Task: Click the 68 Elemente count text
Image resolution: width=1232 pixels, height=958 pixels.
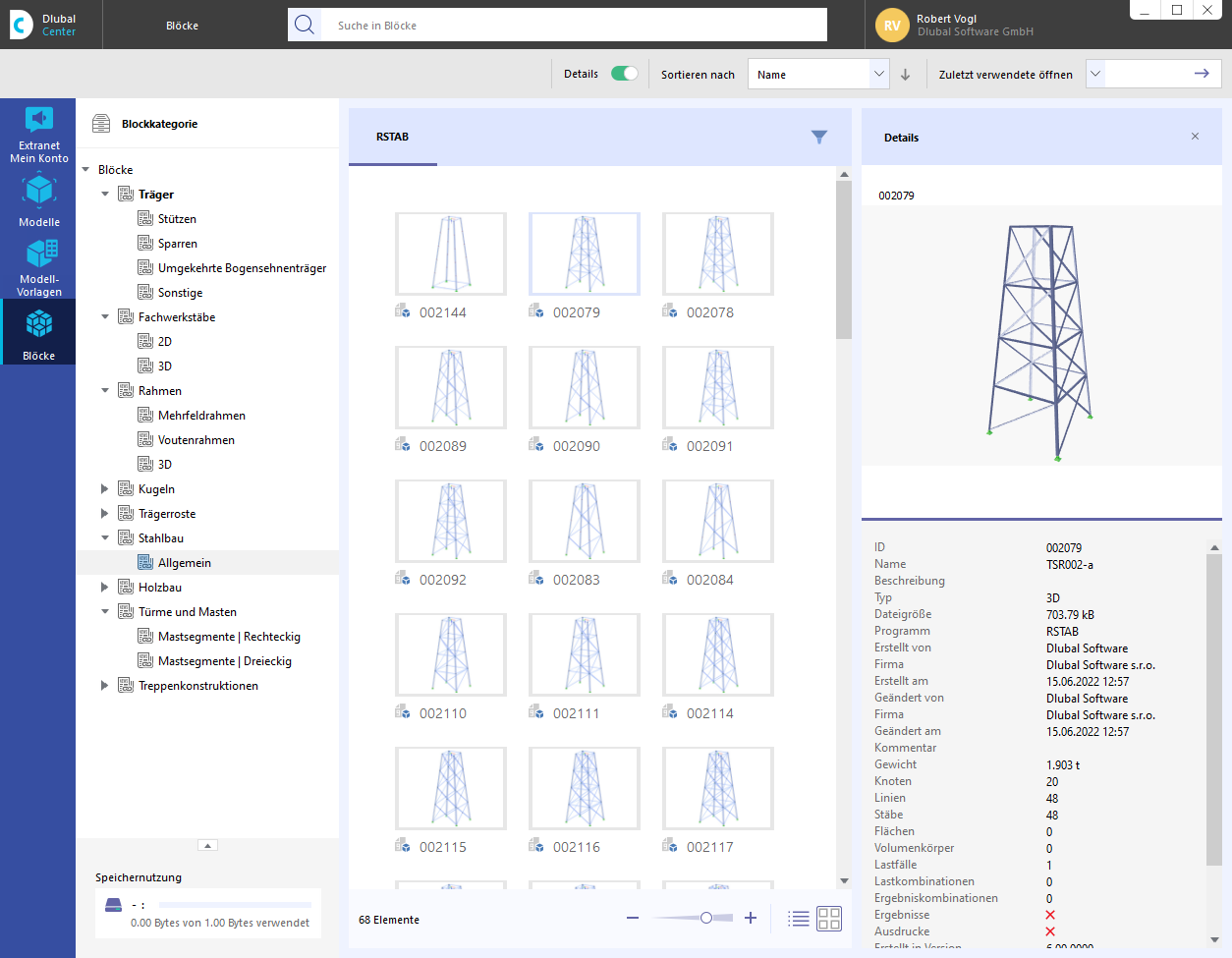Action: 389,920
